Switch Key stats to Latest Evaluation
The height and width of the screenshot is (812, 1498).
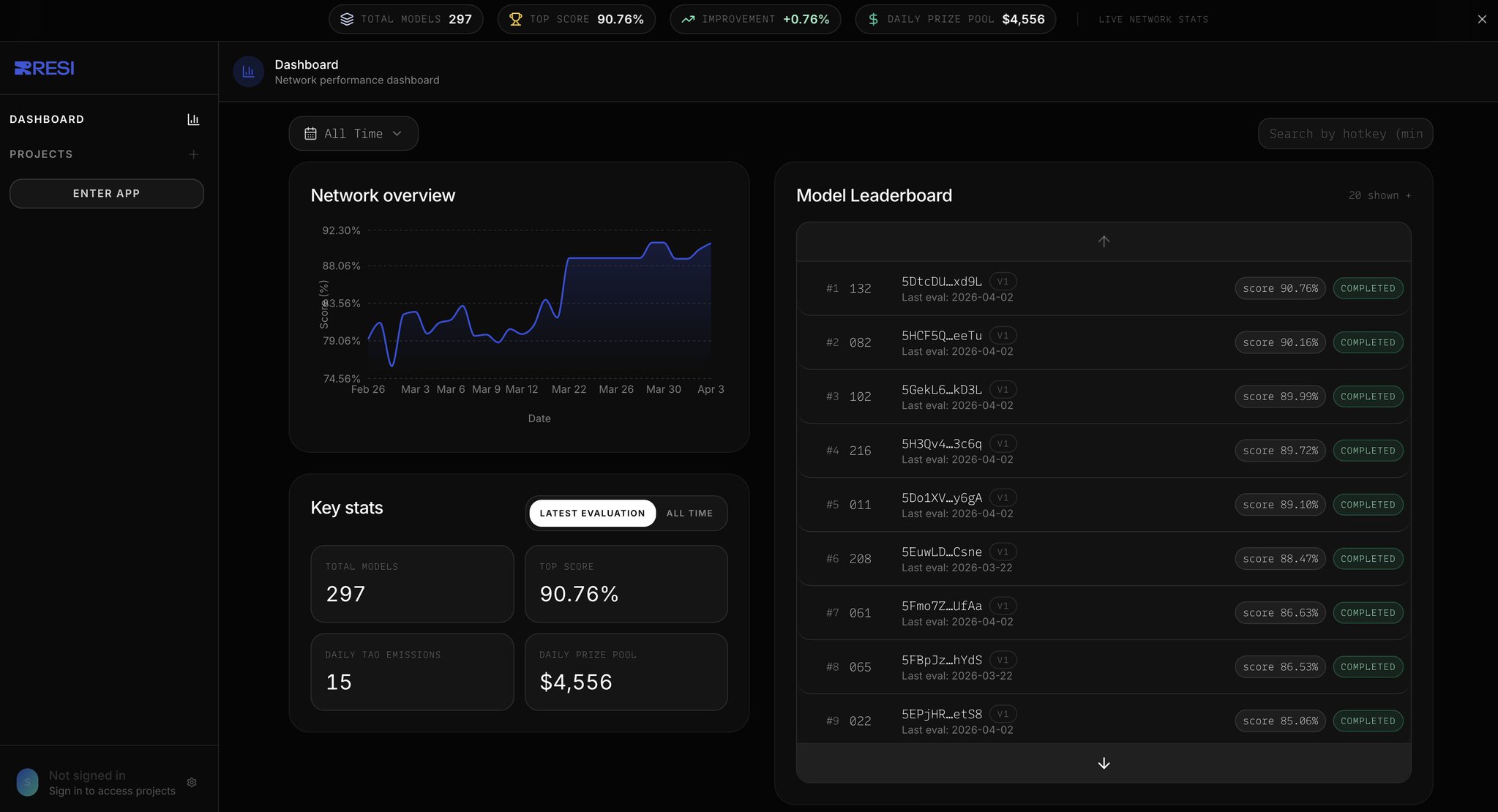point(592,514)
